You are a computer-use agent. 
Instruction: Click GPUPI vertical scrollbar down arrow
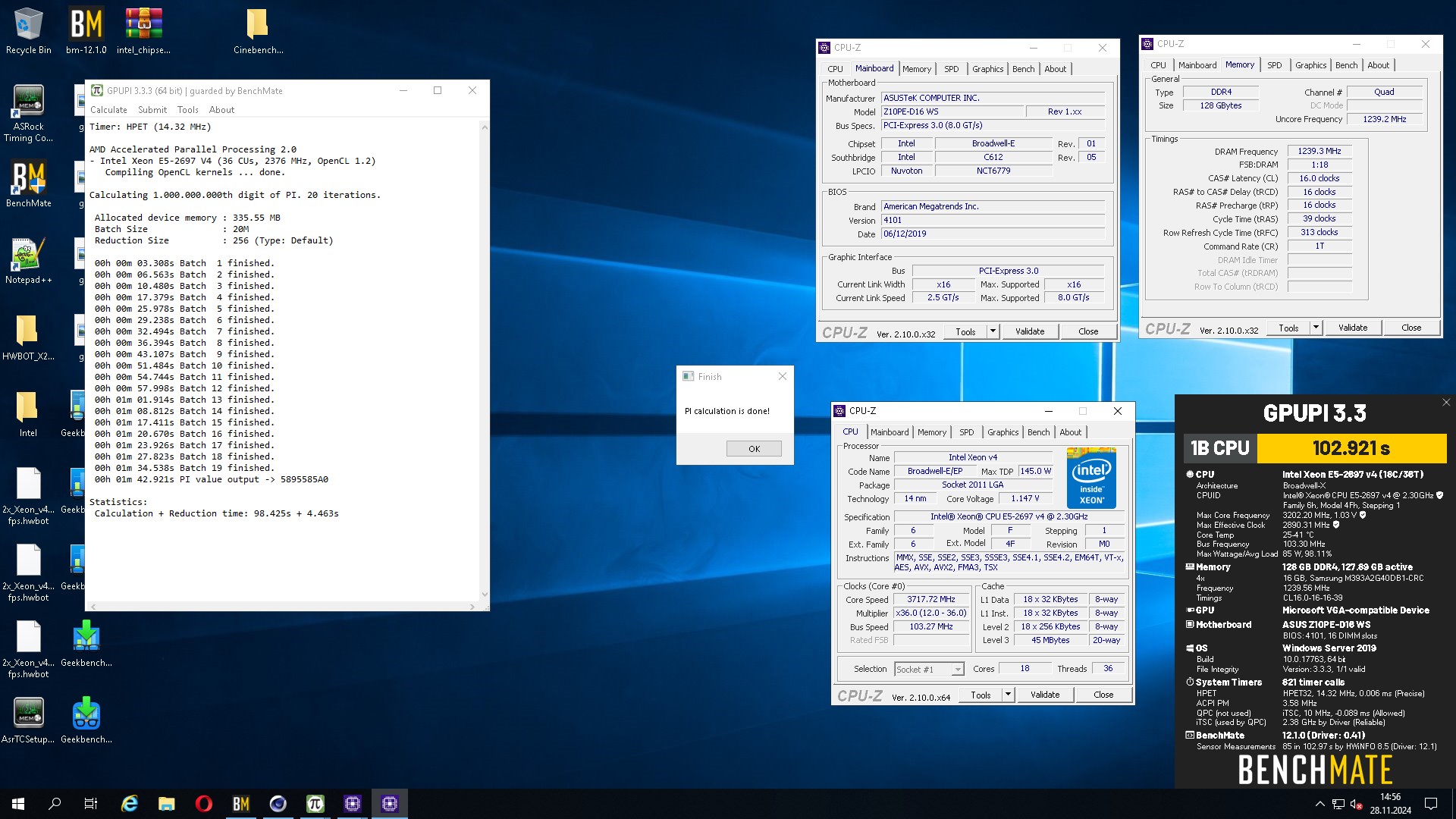pos(485,595)
